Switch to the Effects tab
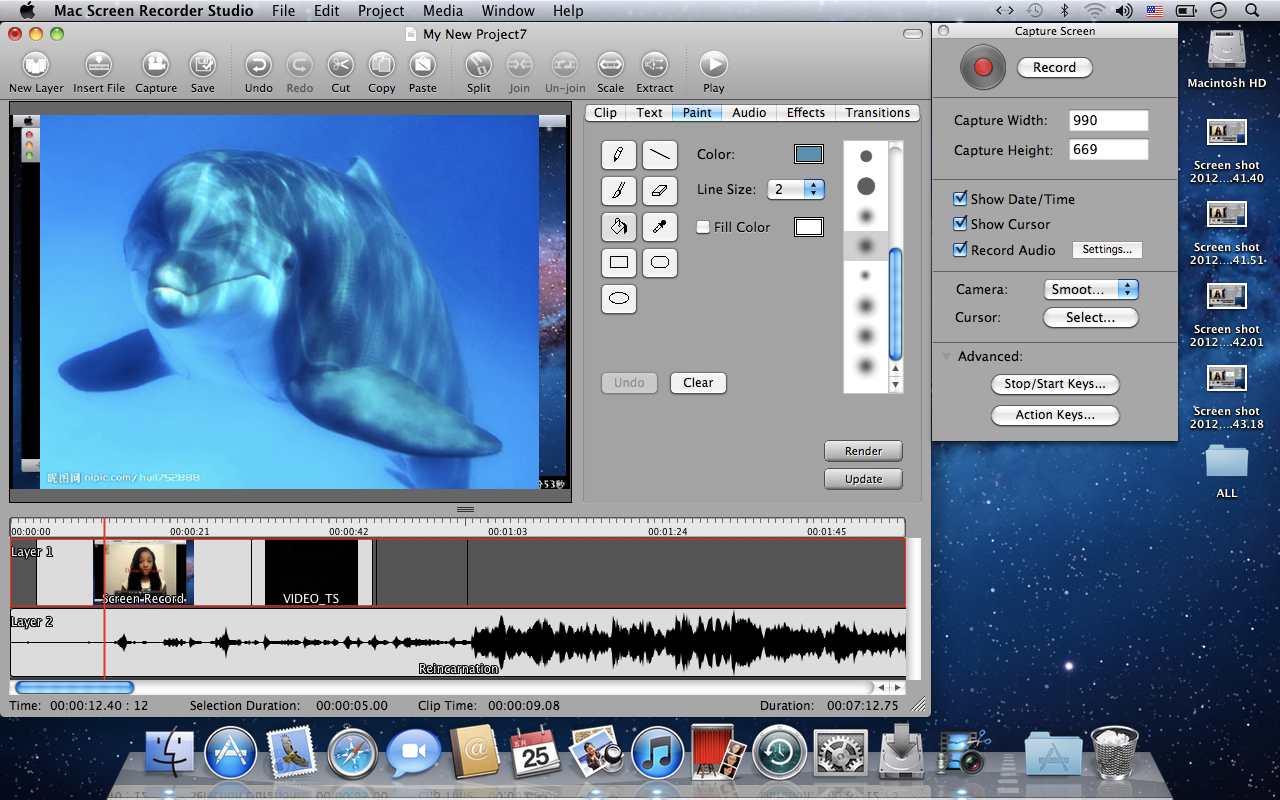The height and width of the screenshot is (800, 1280). (805, 113)
